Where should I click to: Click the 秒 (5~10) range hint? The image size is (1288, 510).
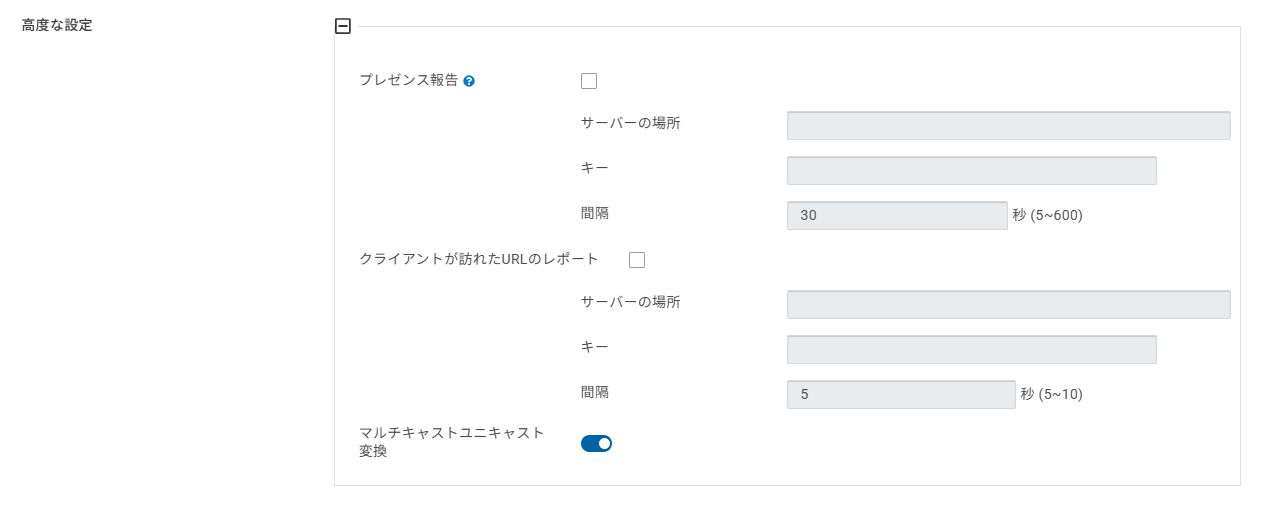(1051, 395)
